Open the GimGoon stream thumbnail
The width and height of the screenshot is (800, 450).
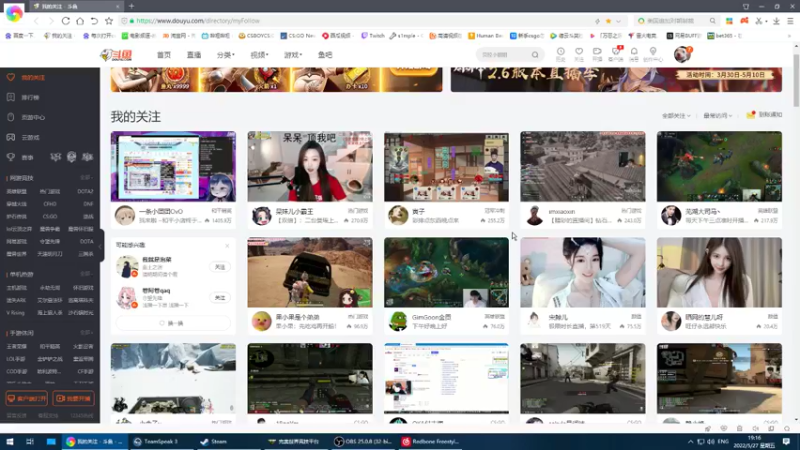coord(446,272)
